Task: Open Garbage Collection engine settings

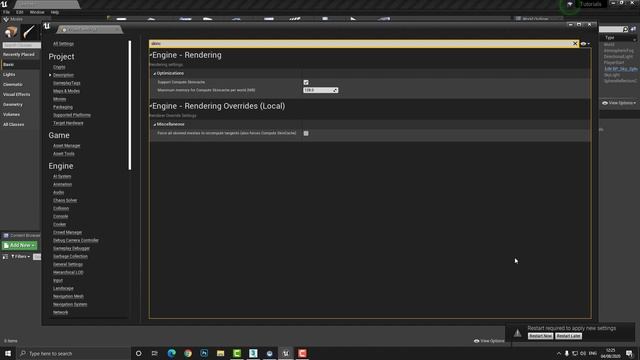Action: pyautogui.click(x=70, y=256)
